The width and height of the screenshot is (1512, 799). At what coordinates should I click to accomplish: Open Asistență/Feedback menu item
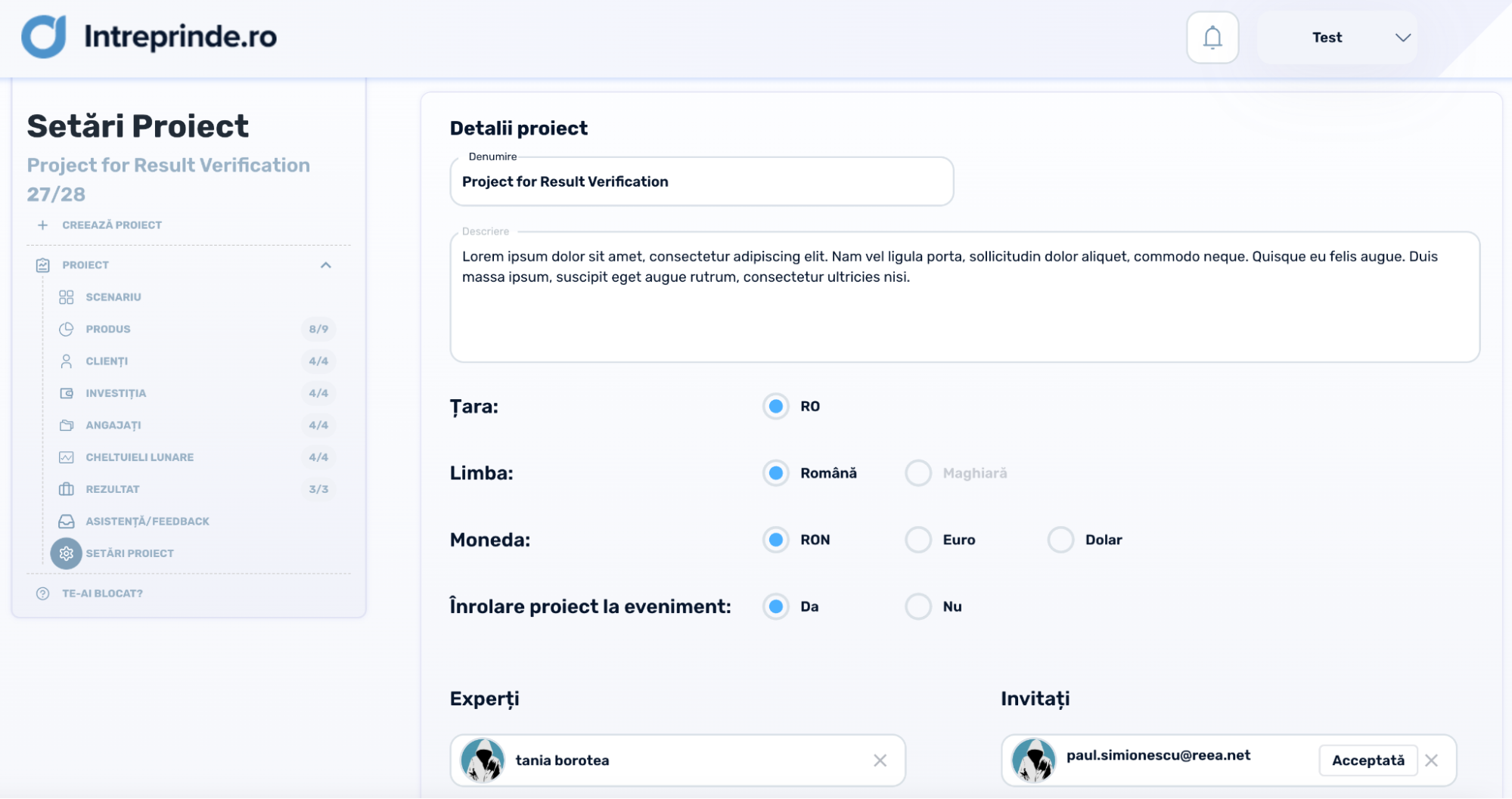coord(147,522)
